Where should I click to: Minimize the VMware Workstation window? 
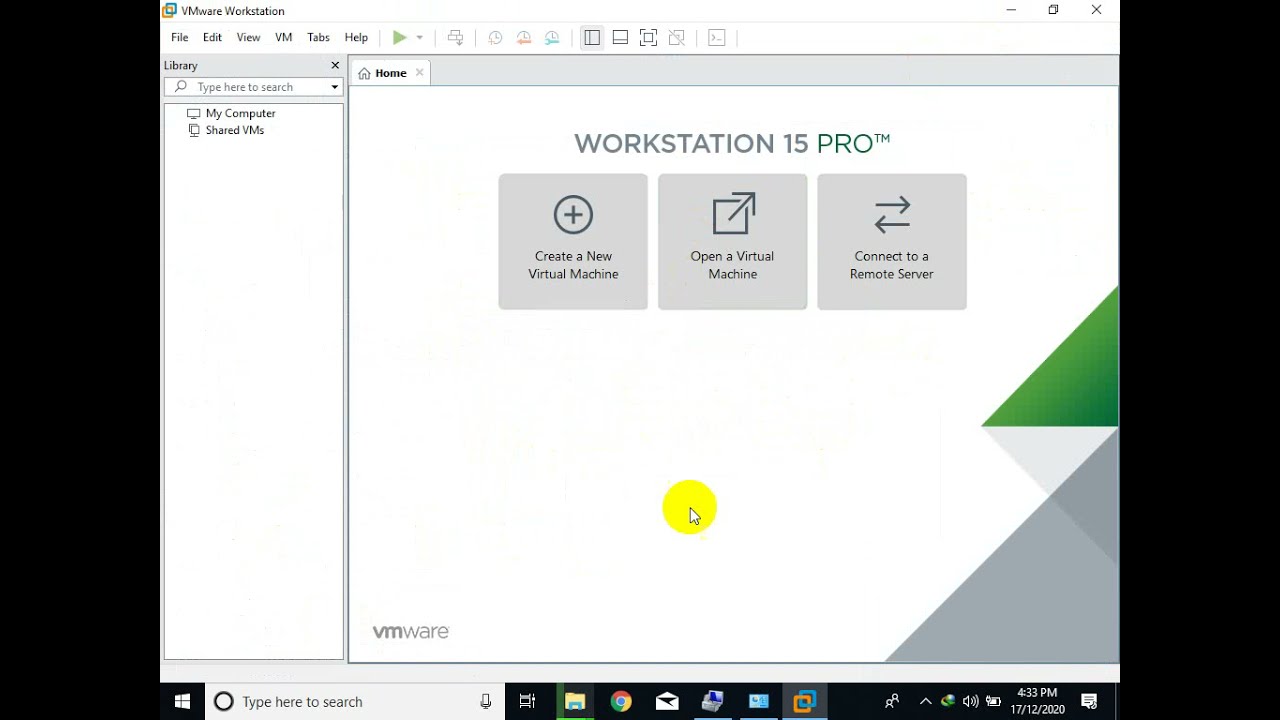click(x=1011, y=10)
